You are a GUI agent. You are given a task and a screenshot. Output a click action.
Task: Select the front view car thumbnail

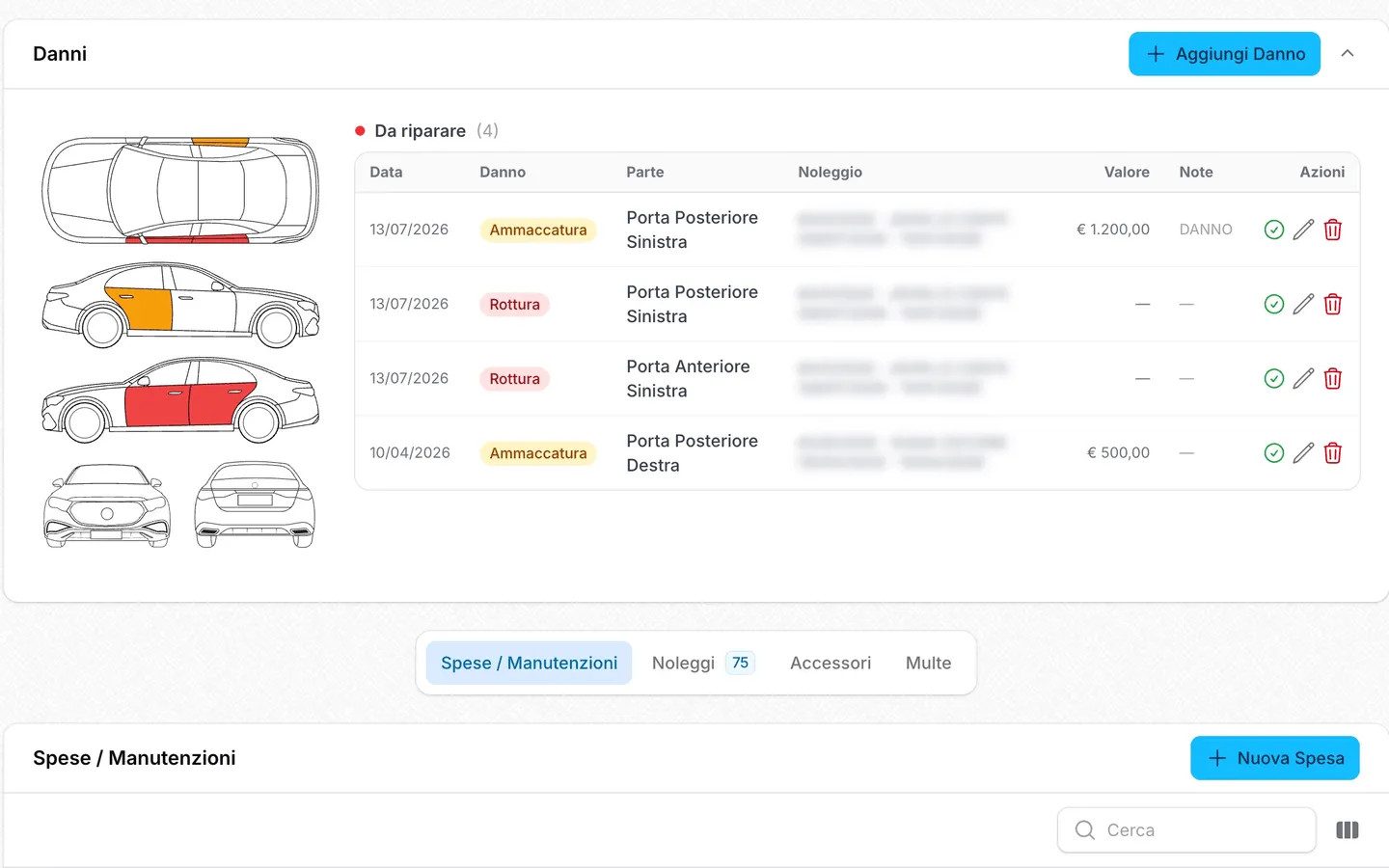(x=107, y=505)
